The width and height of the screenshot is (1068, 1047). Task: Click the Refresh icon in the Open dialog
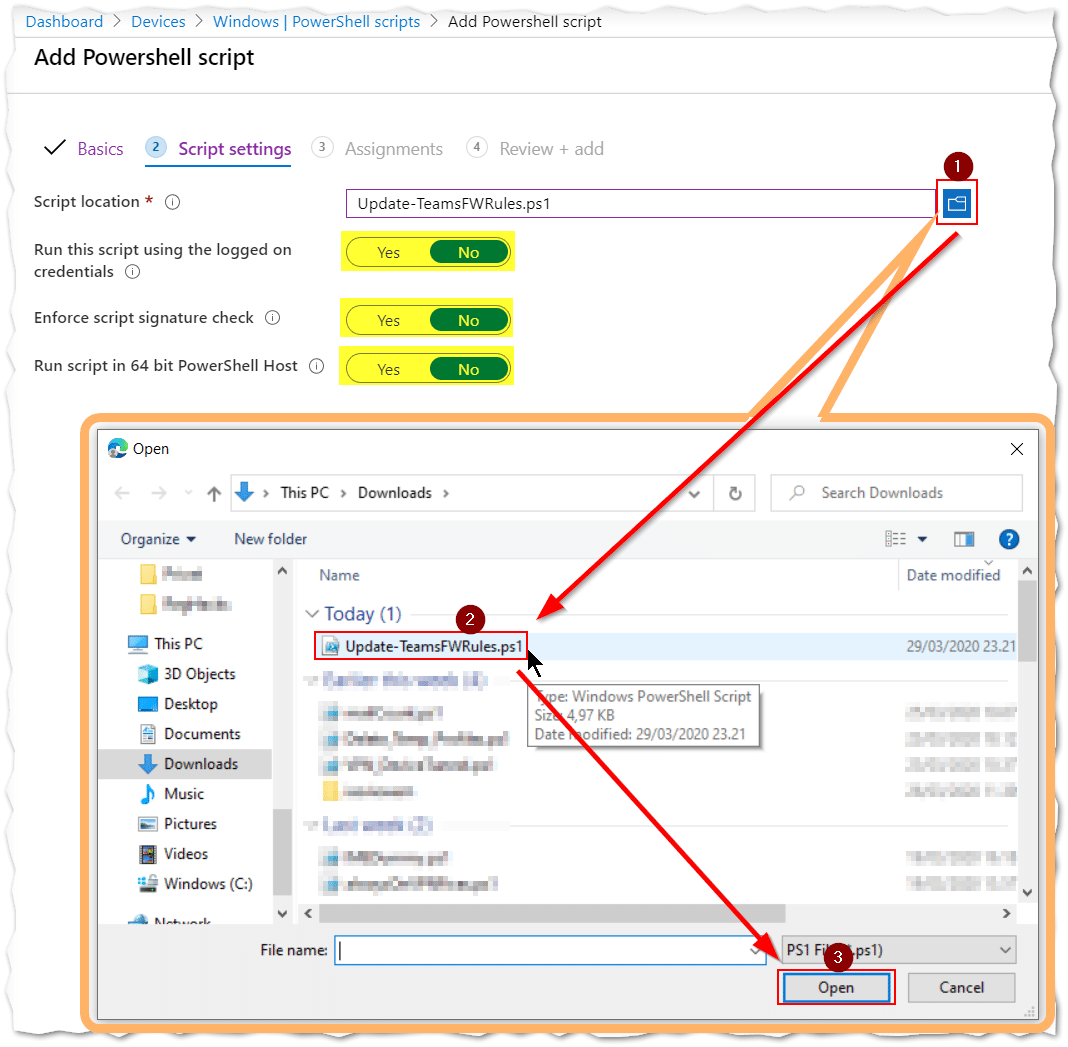[x=735, y=492]
